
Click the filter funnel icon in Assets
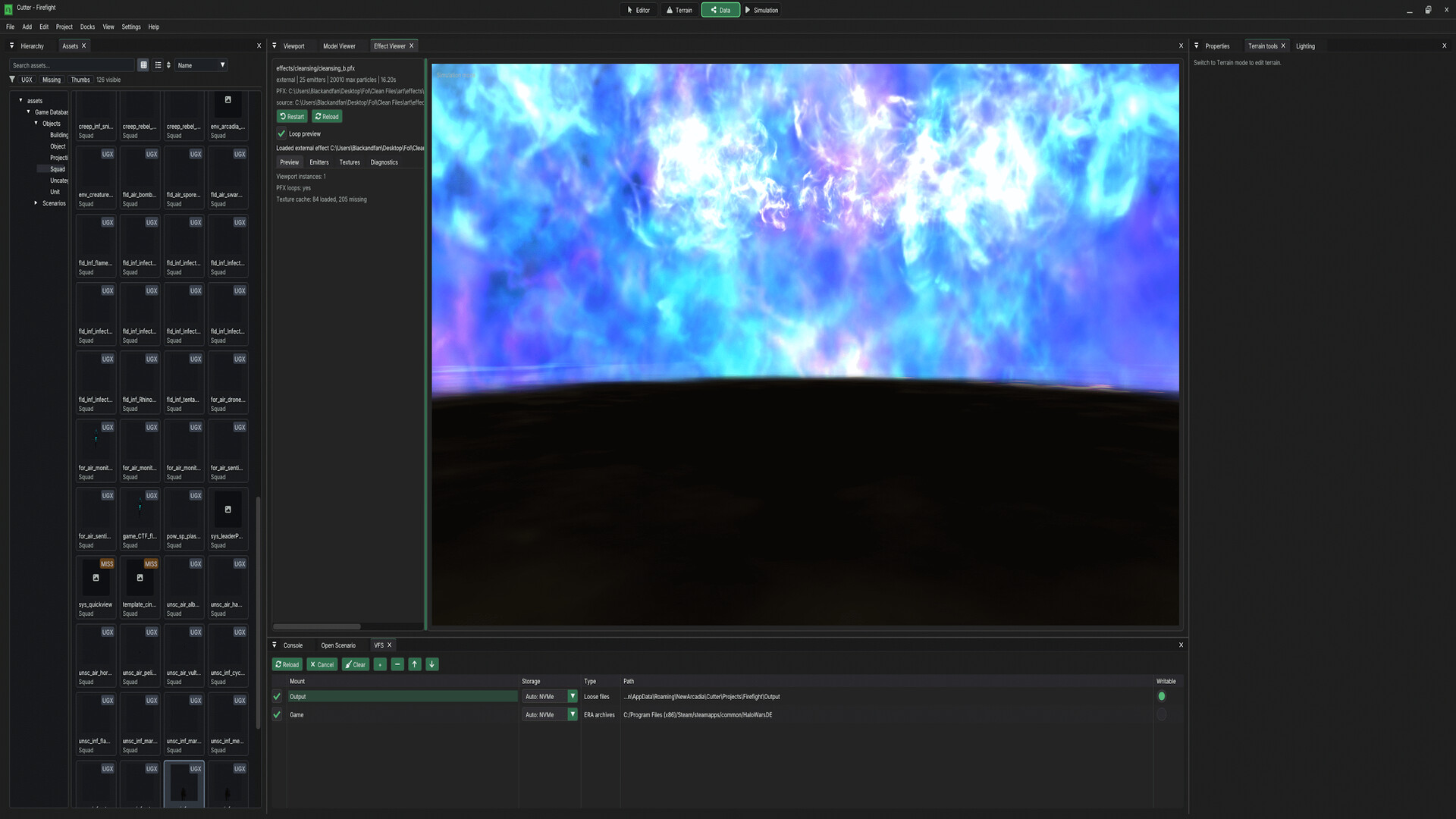click(12, 80)
